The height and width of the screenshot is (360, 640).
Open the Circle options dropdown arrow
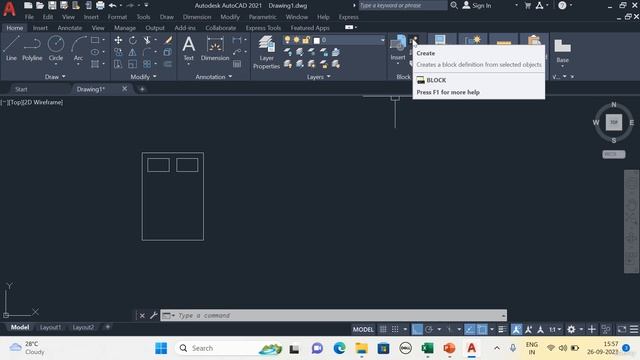pos(56,64)
